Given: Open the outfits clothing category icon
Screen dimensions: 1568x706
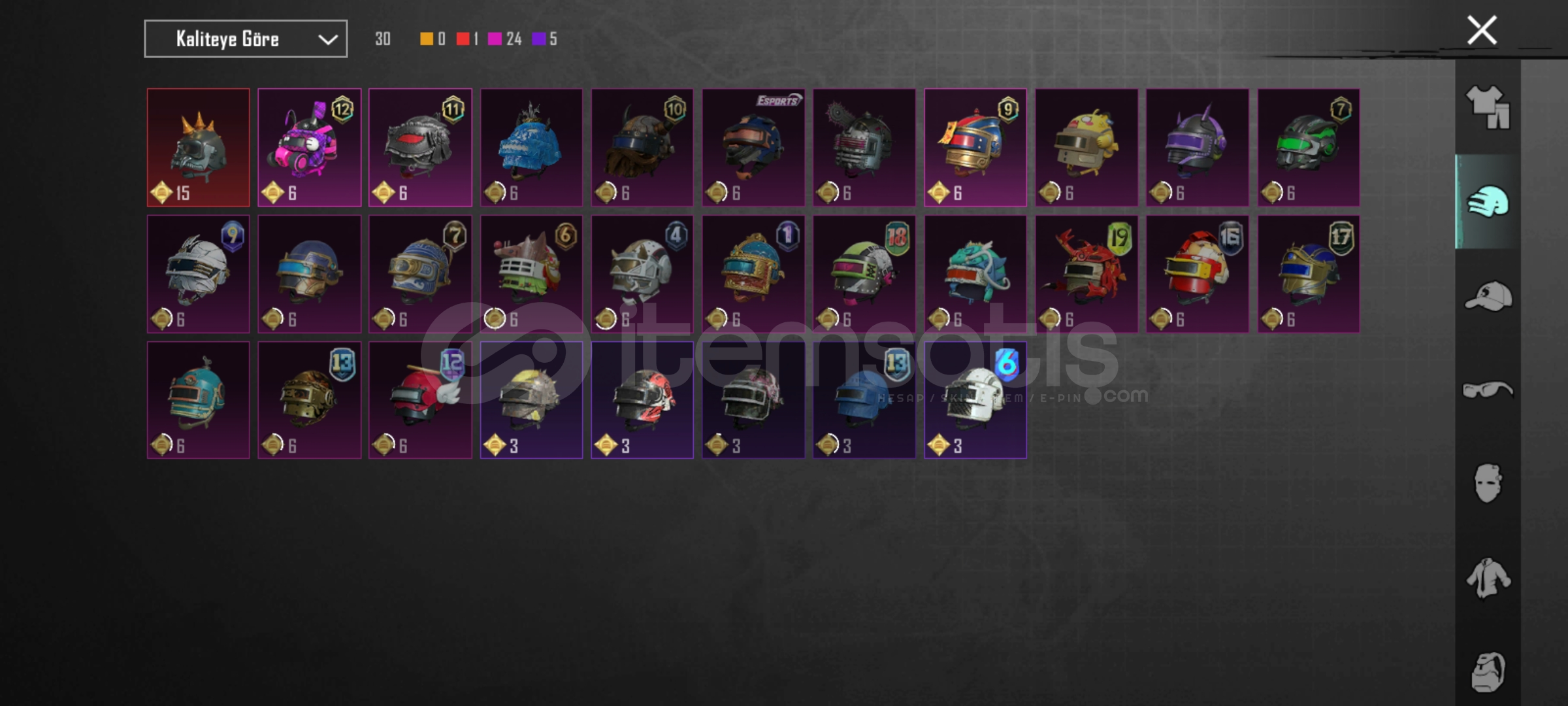Looking at the screenshot, I should [1488, 108].
